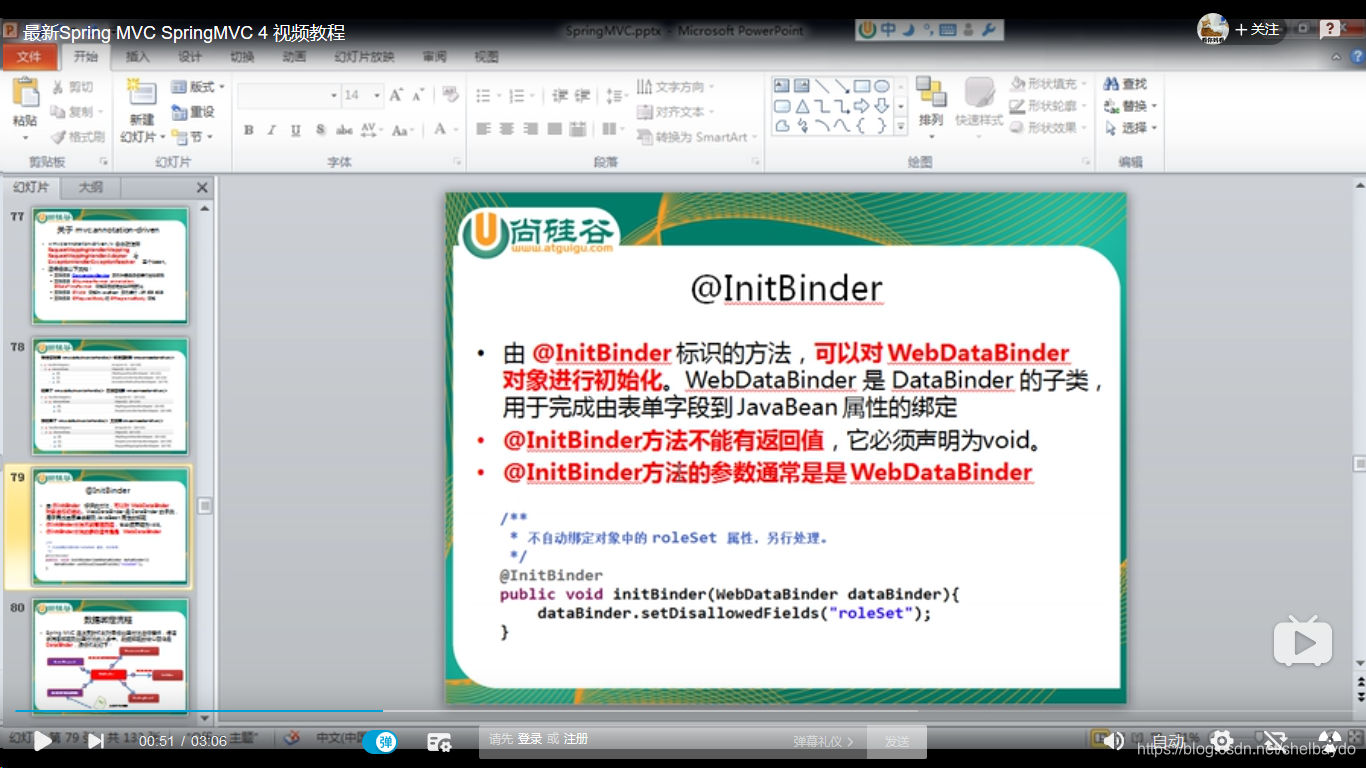Open the font name combo box
Viewport: 1366px width, 768px height.
click(288, 95)
